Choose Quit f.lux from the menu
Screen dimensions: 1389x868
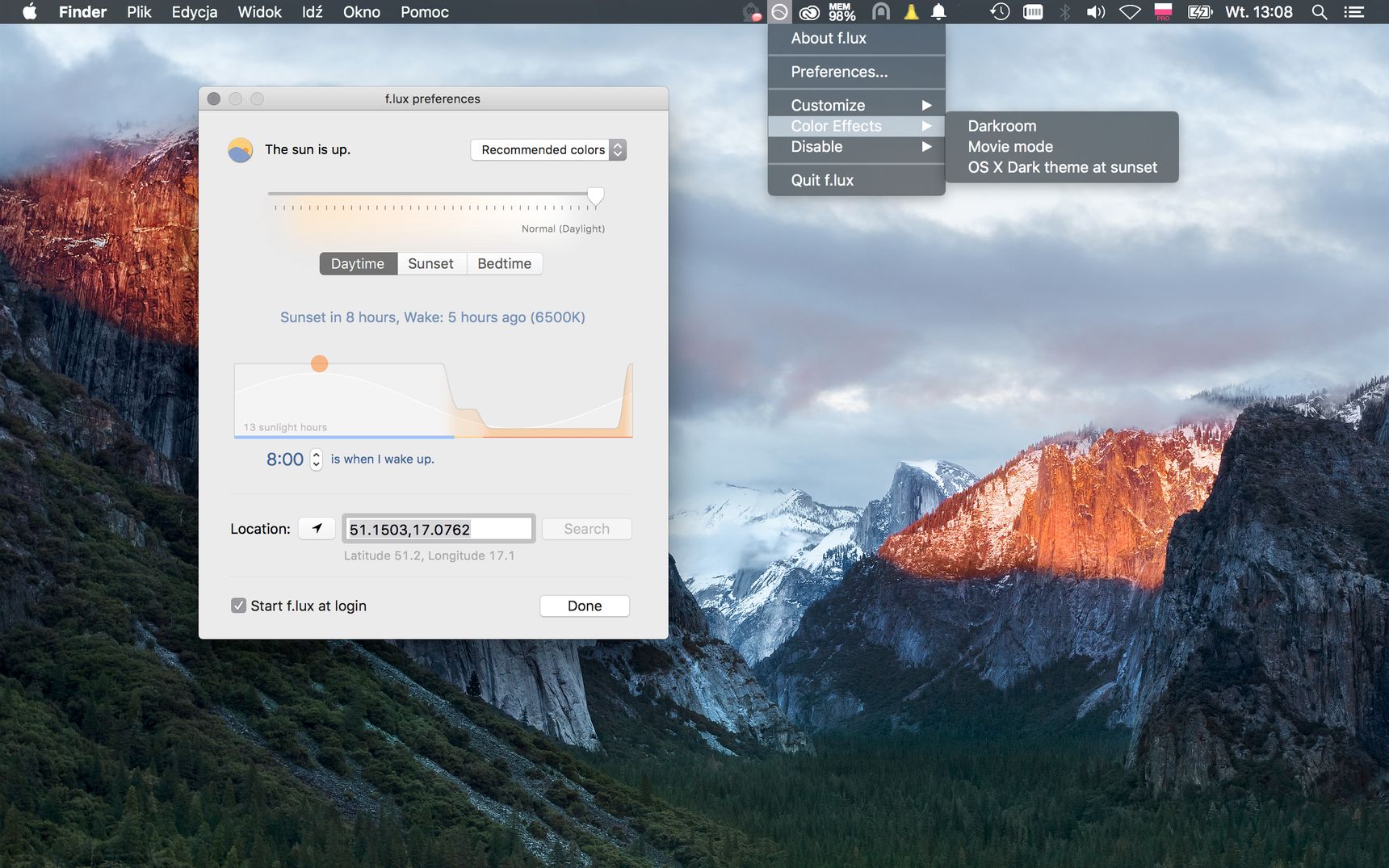[856, 180]
